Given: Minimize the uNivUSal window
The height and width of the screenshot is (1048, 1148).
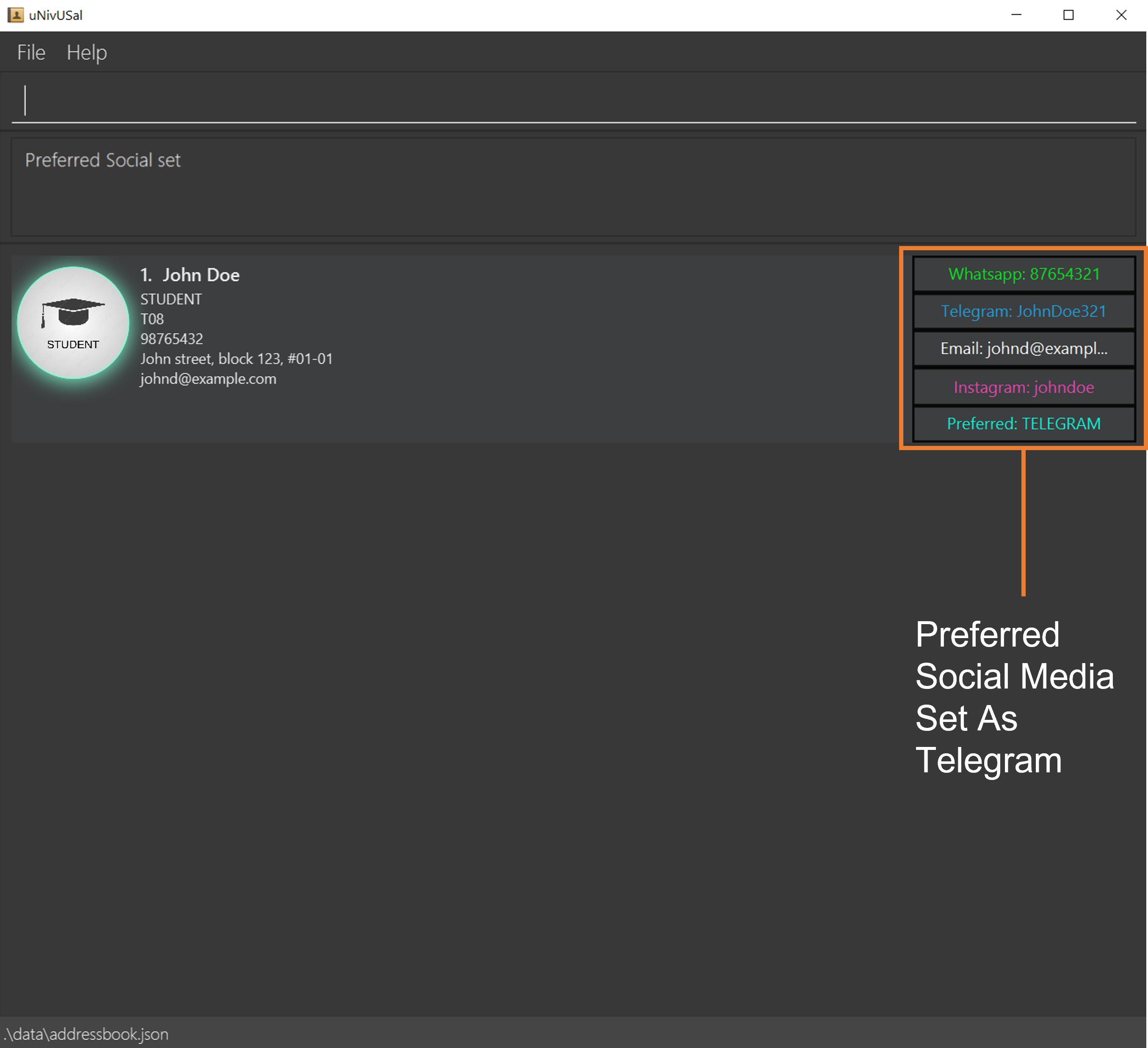Looking at the screenshot, I should click(x=1016, y=15).
